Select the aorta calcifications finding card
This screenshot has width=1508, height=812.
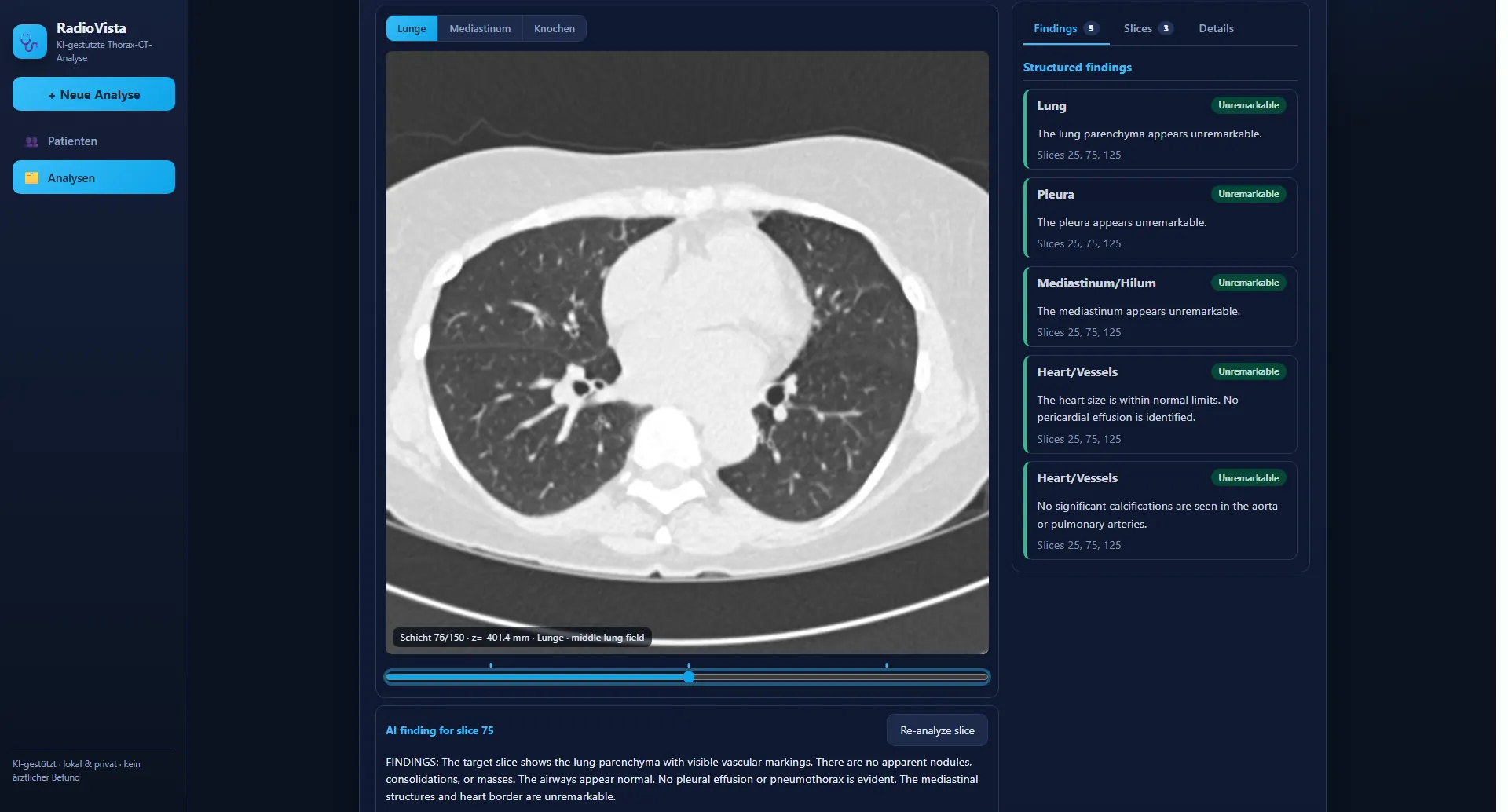click(1160, 510)
